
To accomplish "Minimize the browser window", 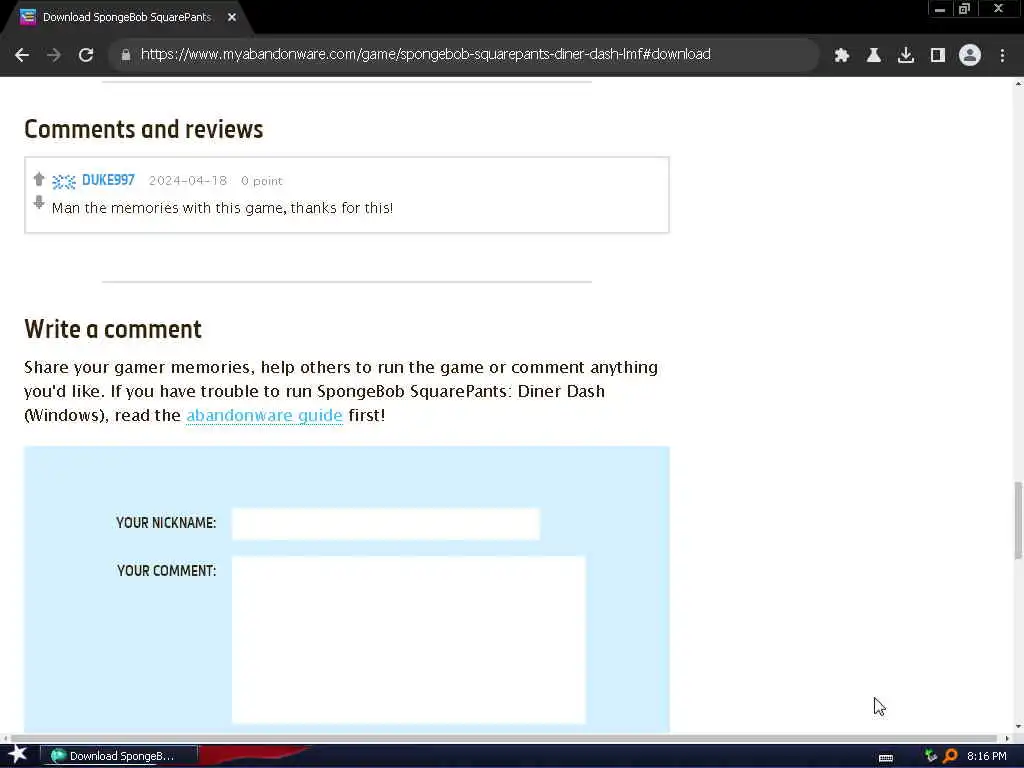I will tap(940, 9).
